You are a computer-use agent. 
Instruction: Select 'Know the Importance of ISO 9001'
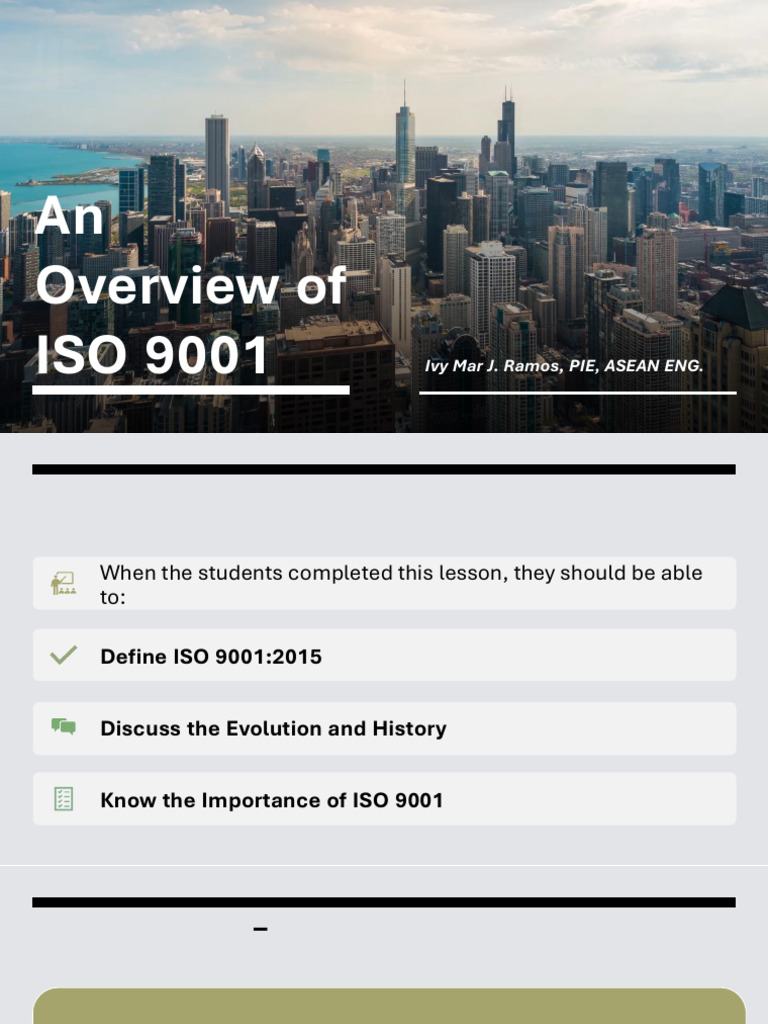click(x=271, y=801)
